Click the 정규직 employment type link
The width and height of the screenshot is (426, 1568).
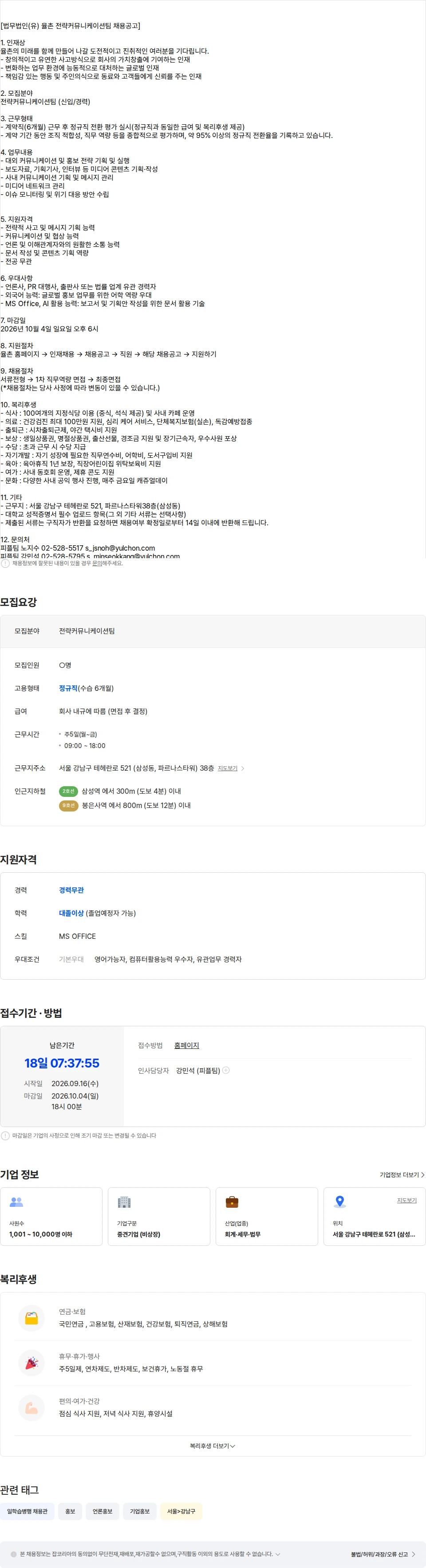68,688
